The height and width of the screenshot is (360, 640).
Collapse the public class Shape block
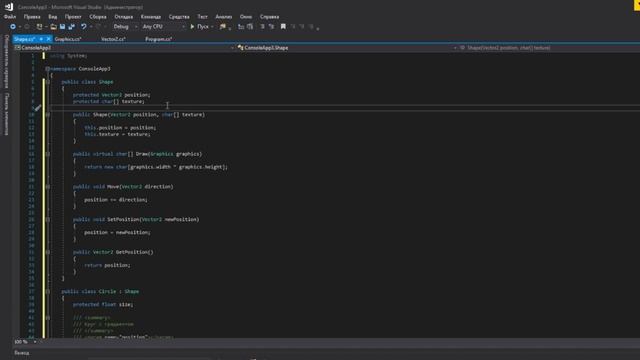[x=48, y=82]
